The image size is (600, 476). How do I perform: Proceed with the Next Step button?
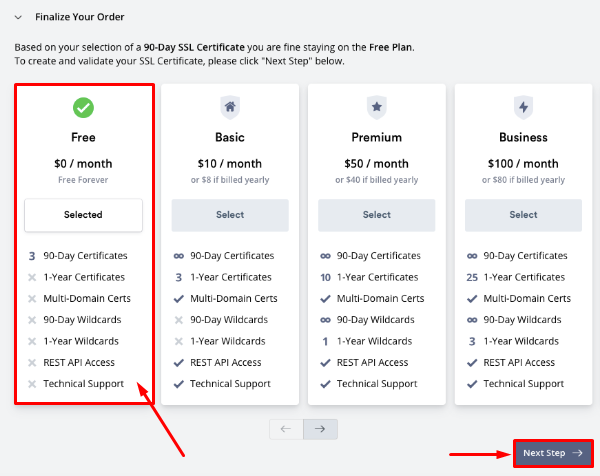pyautogui.click(x=553, y=453)
